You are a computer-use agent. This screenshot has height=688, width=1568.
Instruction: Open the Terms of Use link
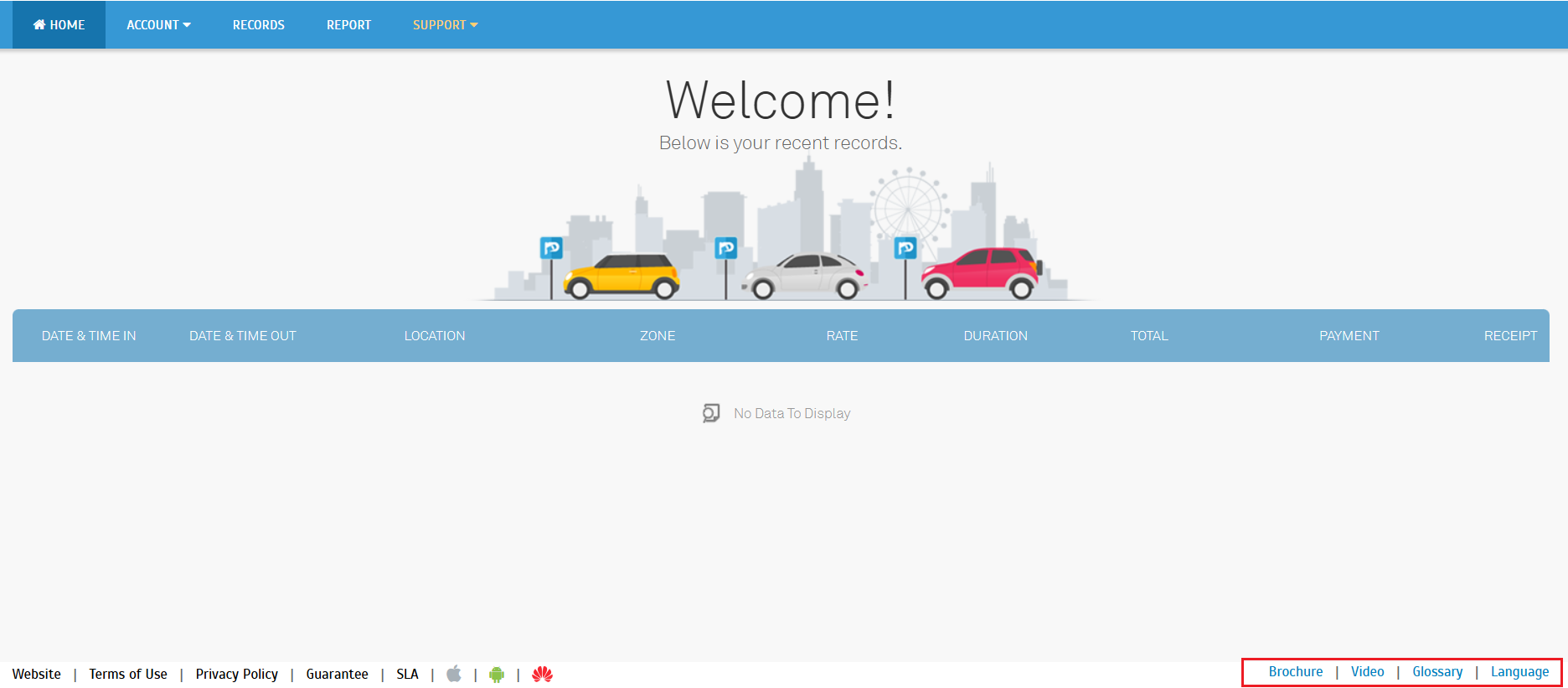128,674
